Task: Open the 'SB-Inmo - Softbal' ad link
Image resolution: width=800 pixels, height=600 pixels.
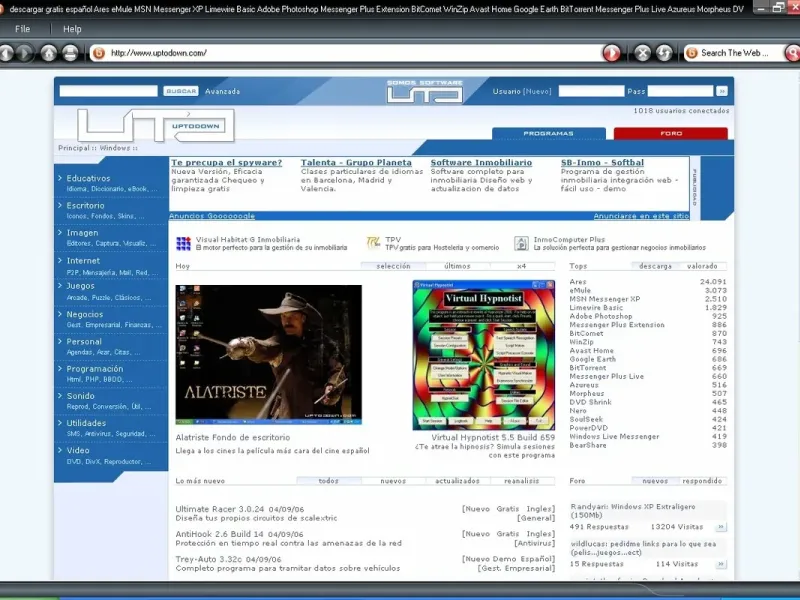Action: tap(602, 162)
